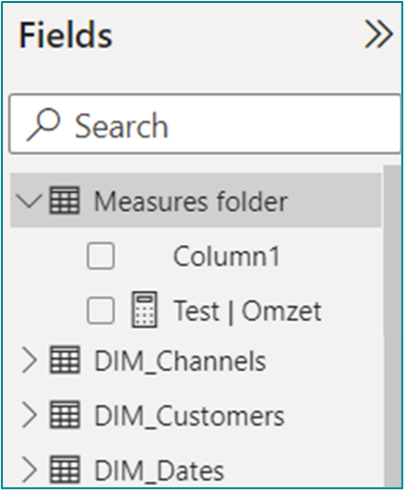Image resolution: width=404 pixels, height=490 pixels.
Task: Click the DIM_Channels table icon
Action: point(65,359)
